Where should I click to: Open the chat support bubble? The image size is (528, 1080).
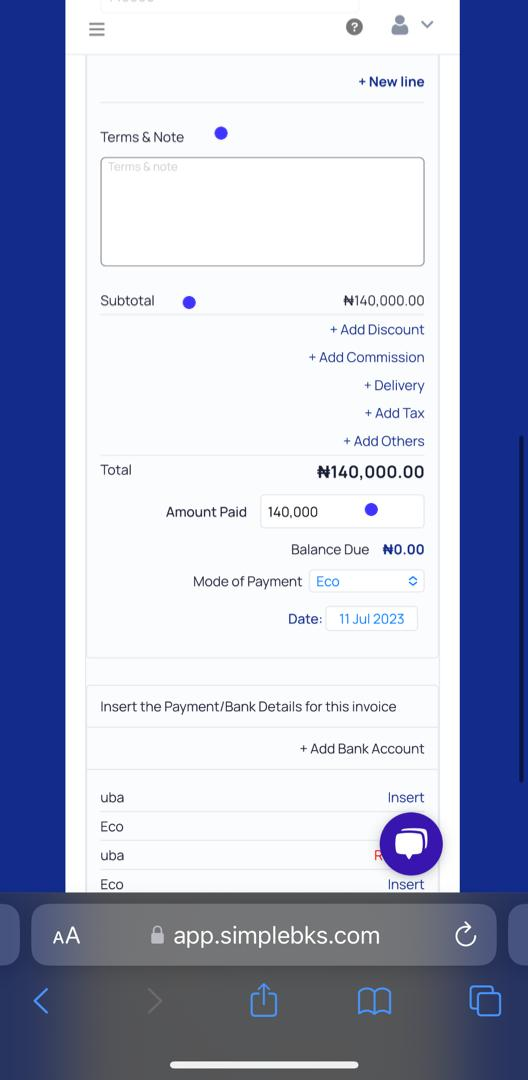(411, 844)
